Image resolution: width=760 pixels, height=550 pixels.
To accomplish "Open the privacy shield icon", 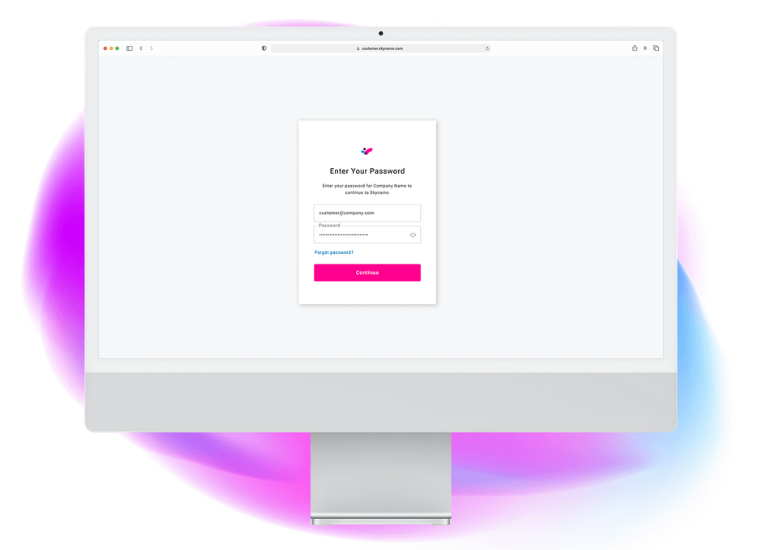I will 264,48.
